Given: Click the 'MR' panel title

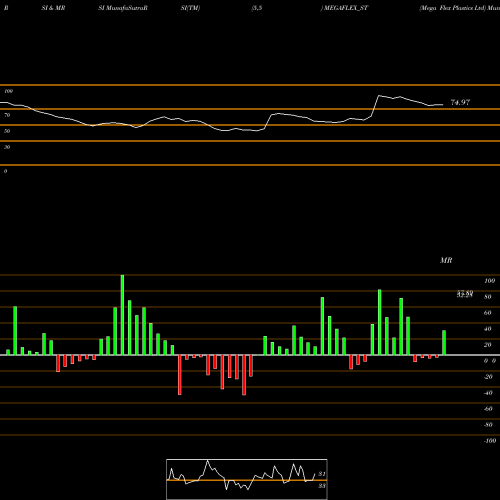Looking at the screenshot, I should pos(446,260).
